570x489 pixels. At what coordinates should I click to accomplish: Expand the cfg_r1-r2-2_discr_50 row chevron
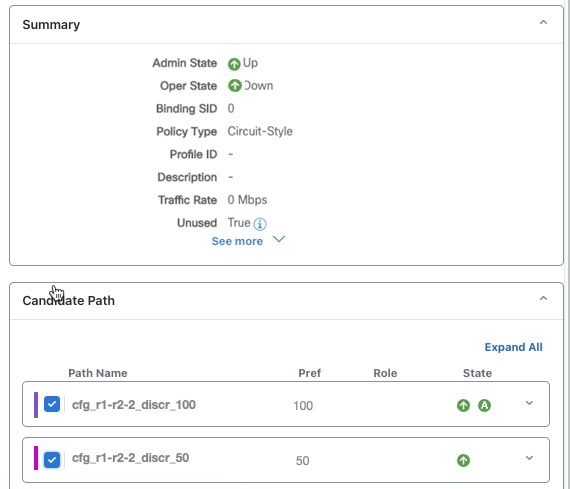point(529,458)
